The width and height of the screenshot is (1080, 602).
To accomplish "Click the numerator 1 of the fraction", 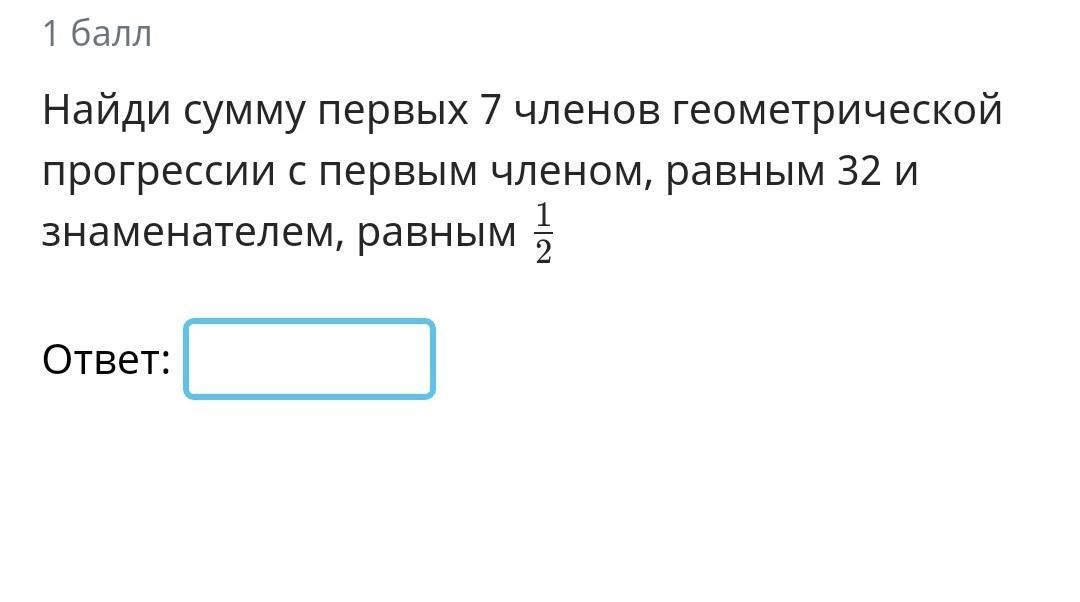I will (x=543, y=215).
